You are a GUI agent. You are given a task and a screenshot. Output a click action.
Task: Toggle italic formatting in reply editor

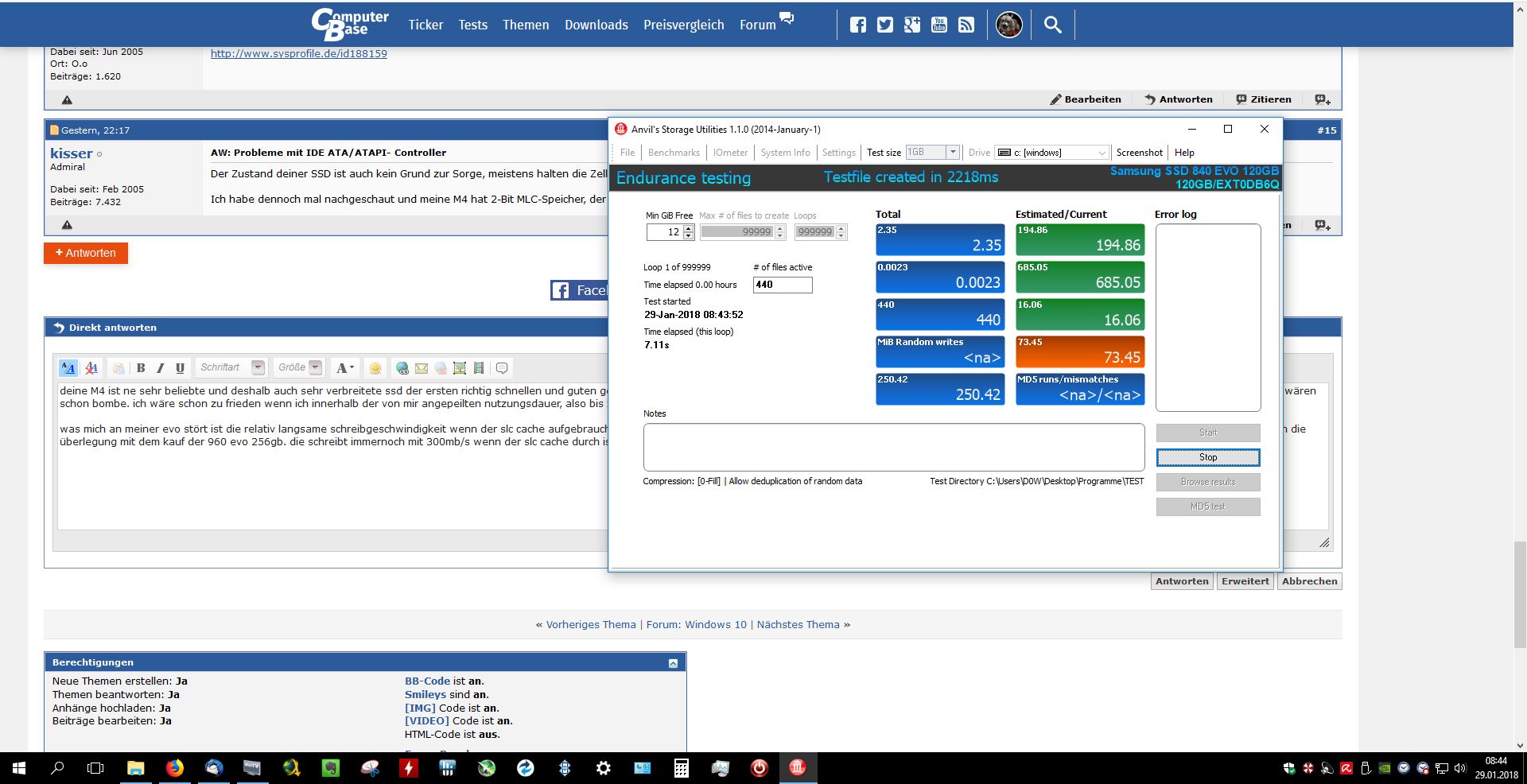tap(160, 367)
